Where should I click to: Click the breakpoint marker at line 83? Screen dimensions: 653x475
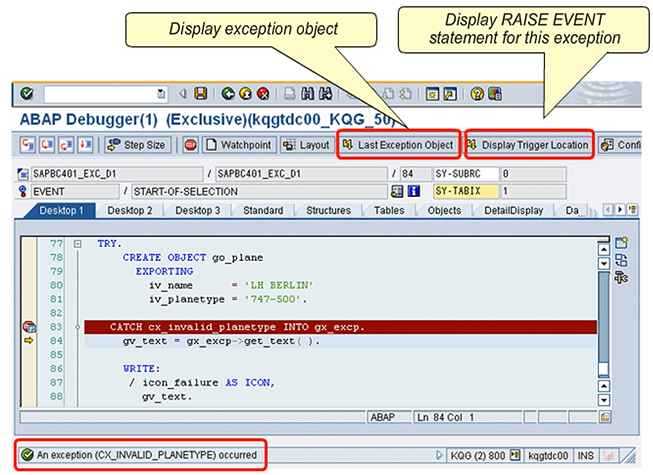[29, 327]
